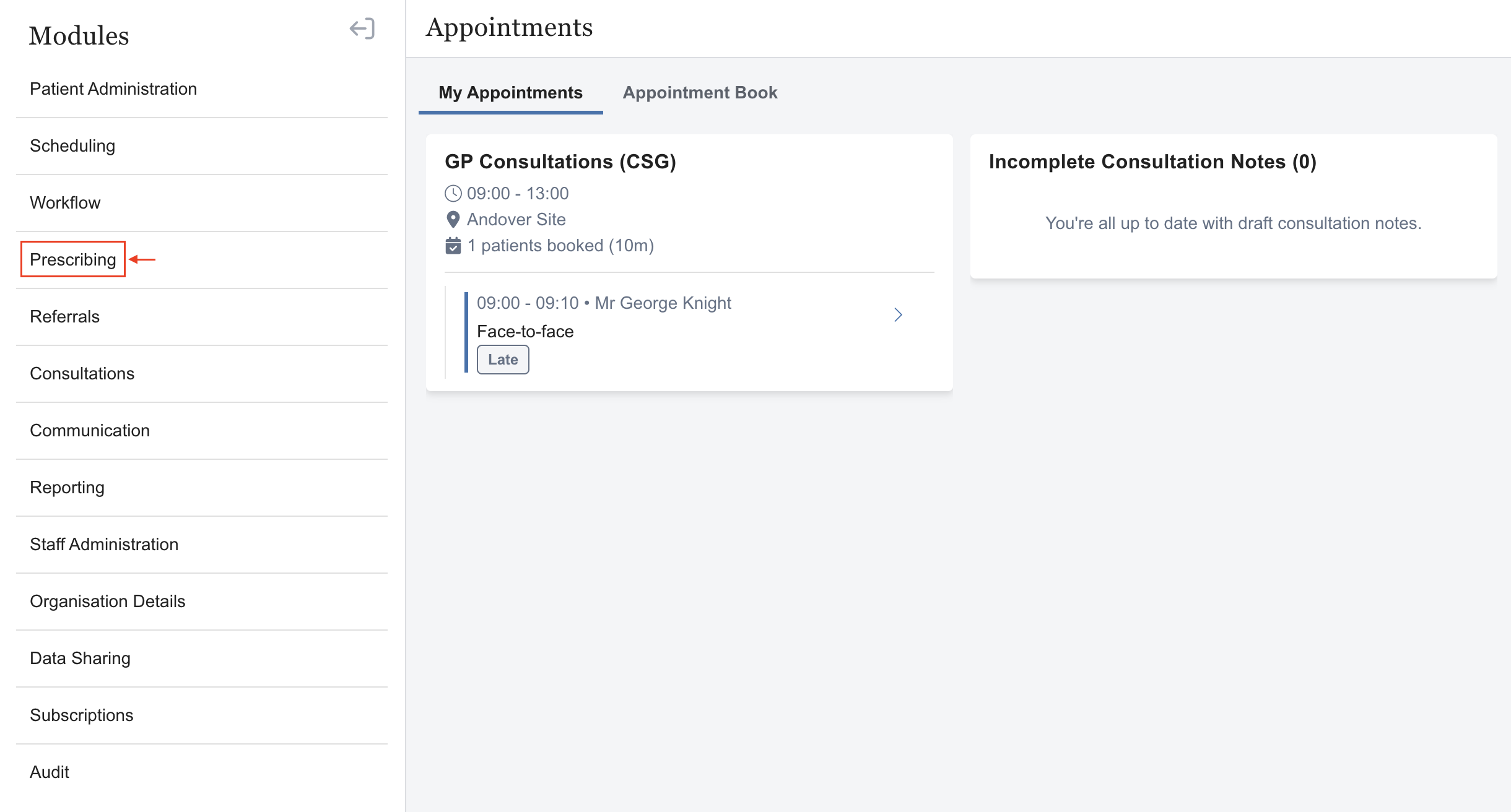
Task: Open Organisation Details module
Action: [108, 602]
